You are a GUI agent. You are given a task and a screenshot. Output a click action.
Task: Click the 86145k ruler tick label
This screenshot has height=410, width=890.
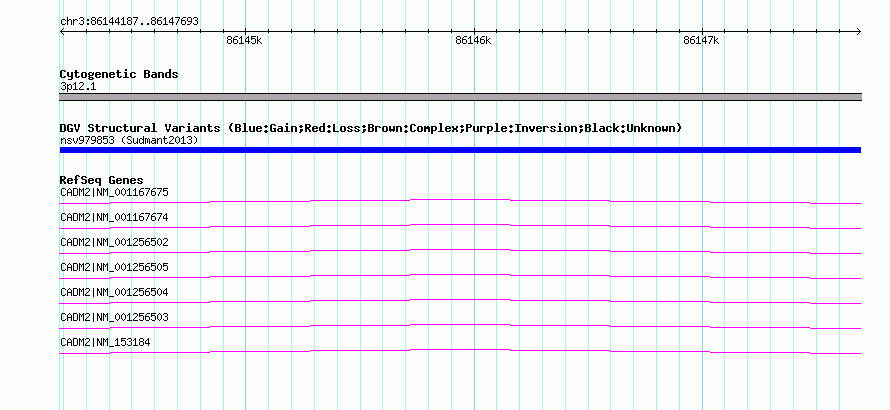click(244, 40)
